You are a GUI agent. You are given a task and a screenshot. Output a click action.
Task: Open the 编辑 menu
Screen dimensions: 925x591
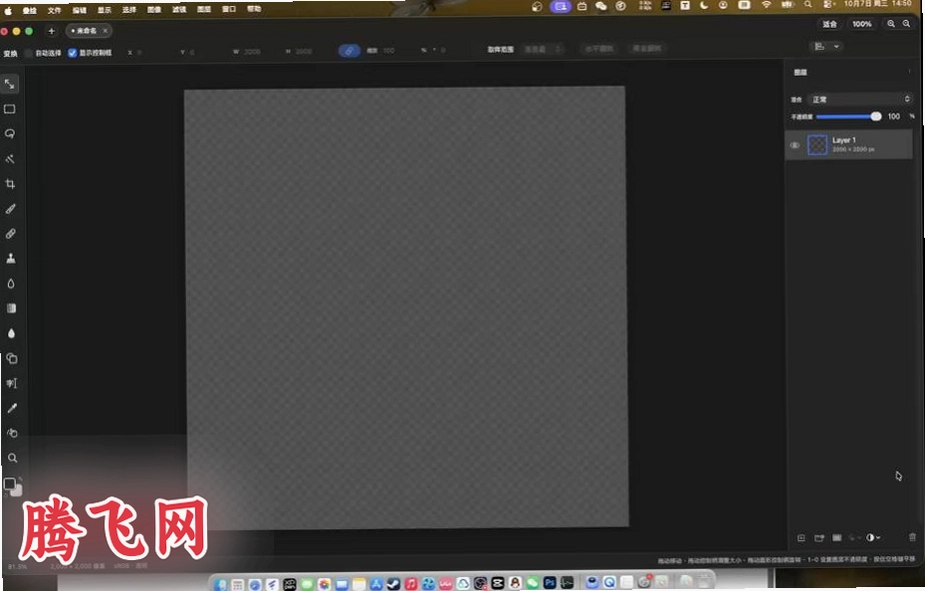(79, 11)
